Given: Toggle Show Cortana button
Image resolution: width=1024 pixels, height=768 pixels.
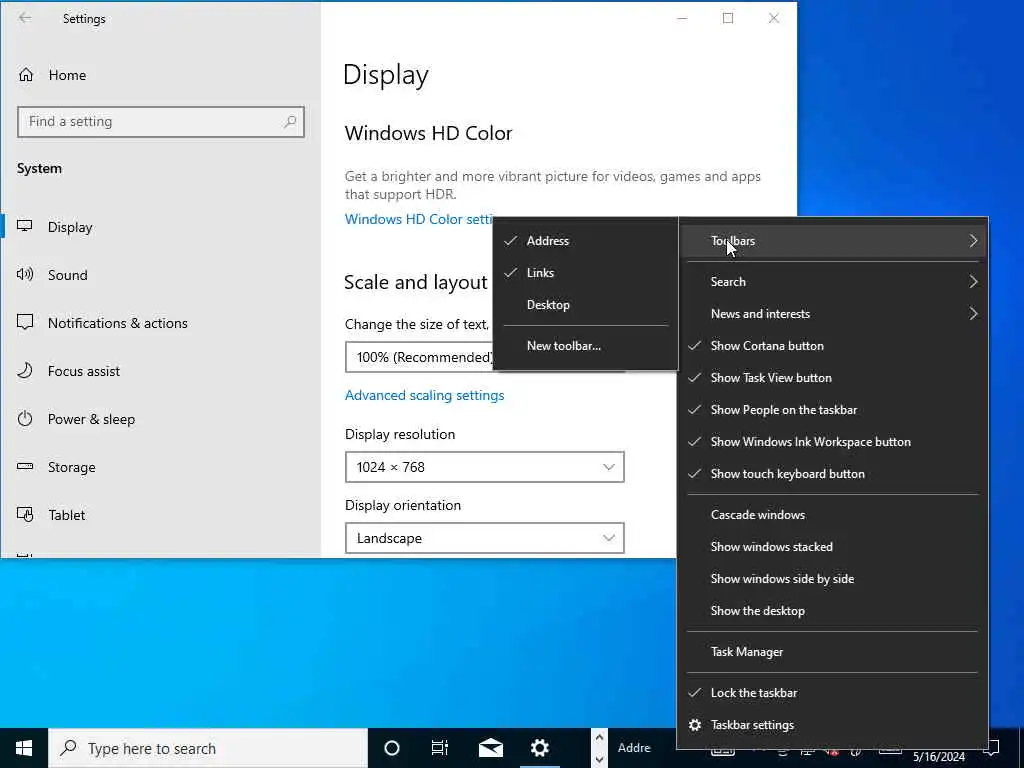Looking at the screenshot, I should [833, 346].
